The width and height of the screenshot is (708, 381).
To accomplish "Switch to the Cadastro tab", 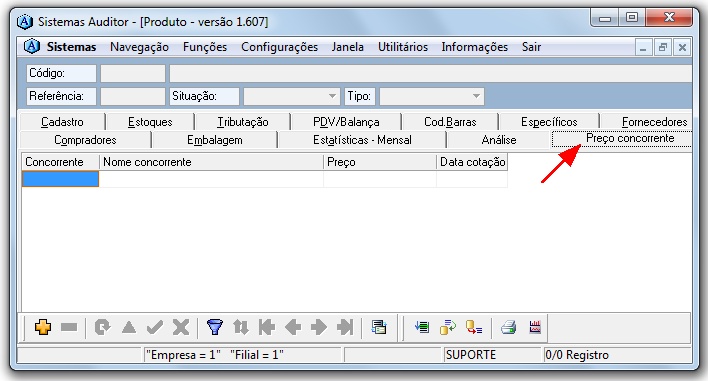I will click(x=62, y=122).
